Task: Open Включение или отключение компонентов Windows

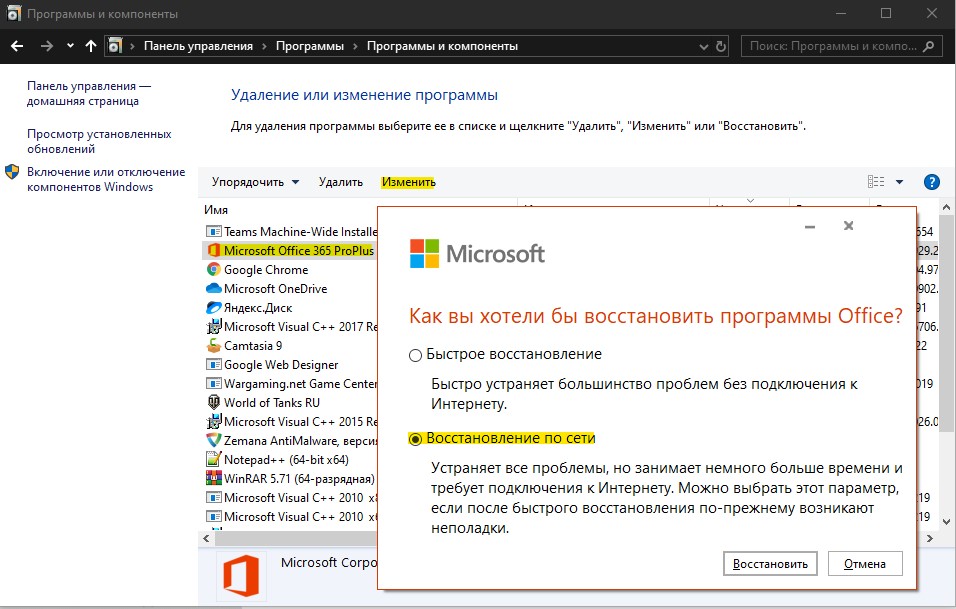Action: (106, 179)
